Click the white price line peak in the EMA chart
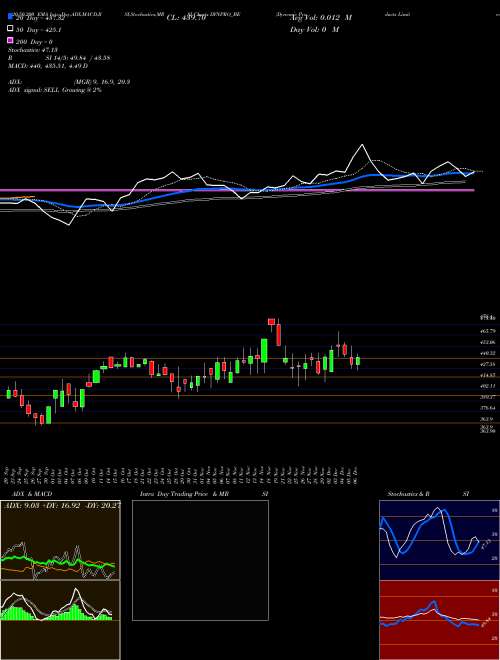 pos(362,145)
